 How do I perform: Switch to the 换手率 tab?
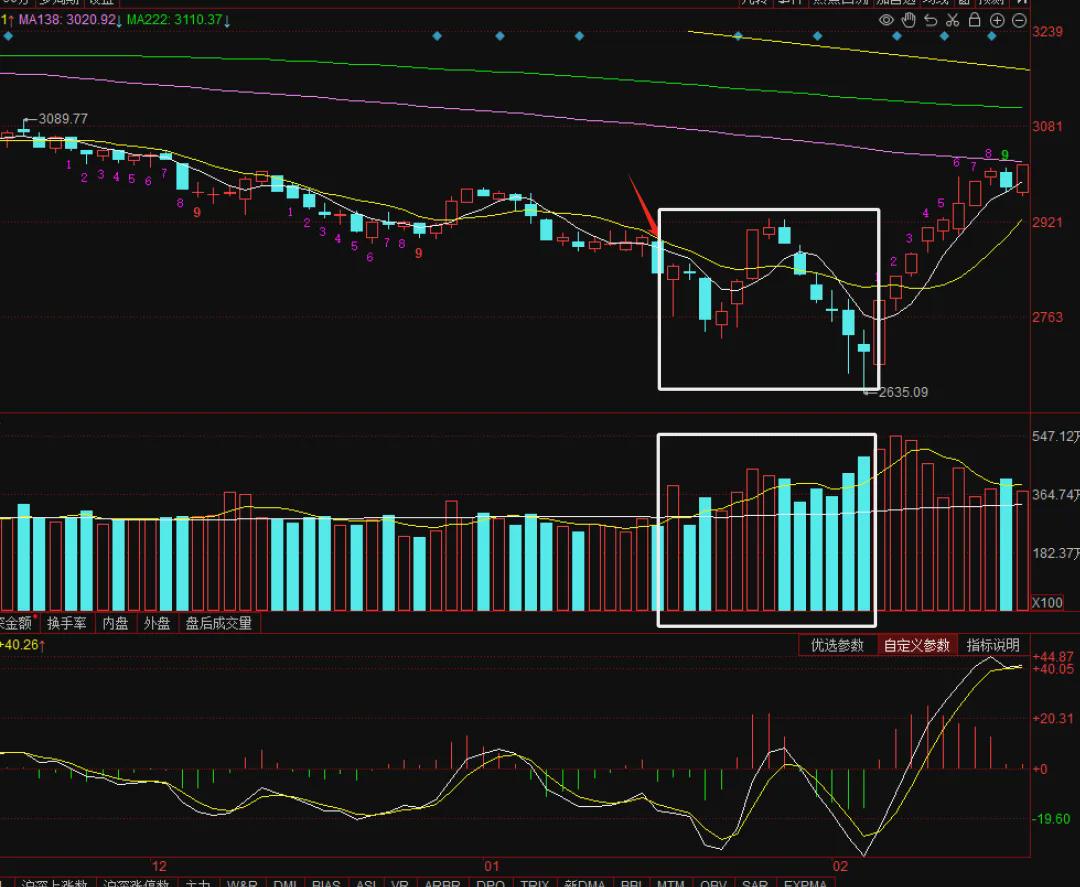67,623
